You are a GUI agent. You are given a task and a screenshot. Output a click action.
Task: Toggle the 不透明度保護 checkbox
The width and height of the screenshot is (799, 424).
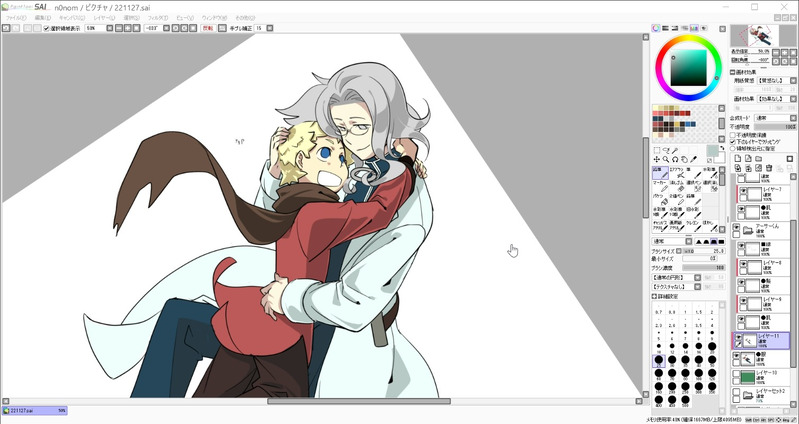[x=733, y=135]
